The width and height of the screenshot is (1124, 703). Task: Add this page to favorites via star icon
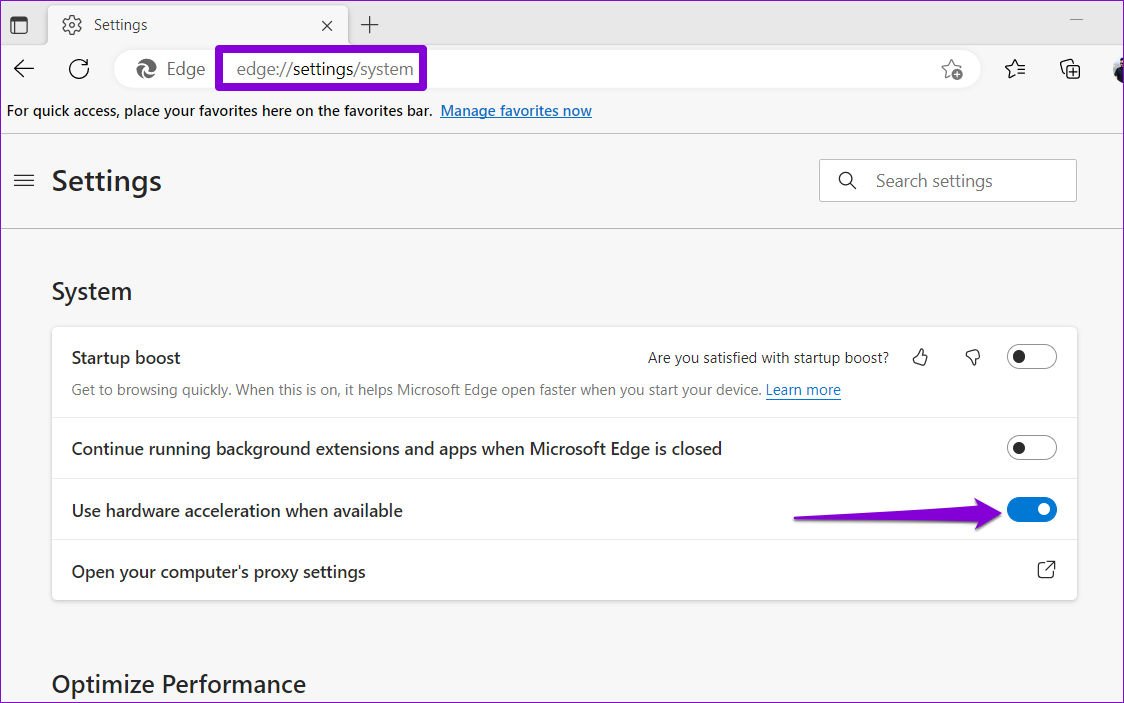[952, 69]
